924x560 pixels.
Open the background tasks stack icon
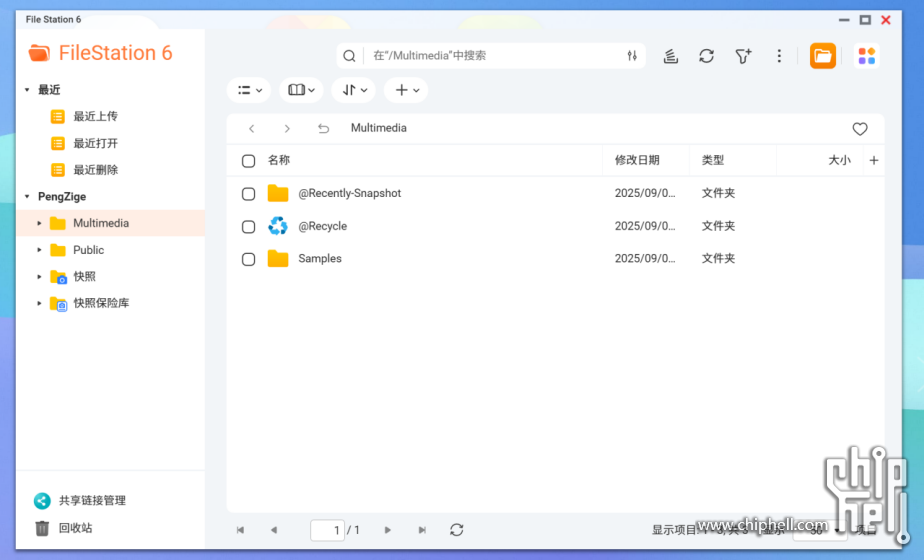coord(671,56)
